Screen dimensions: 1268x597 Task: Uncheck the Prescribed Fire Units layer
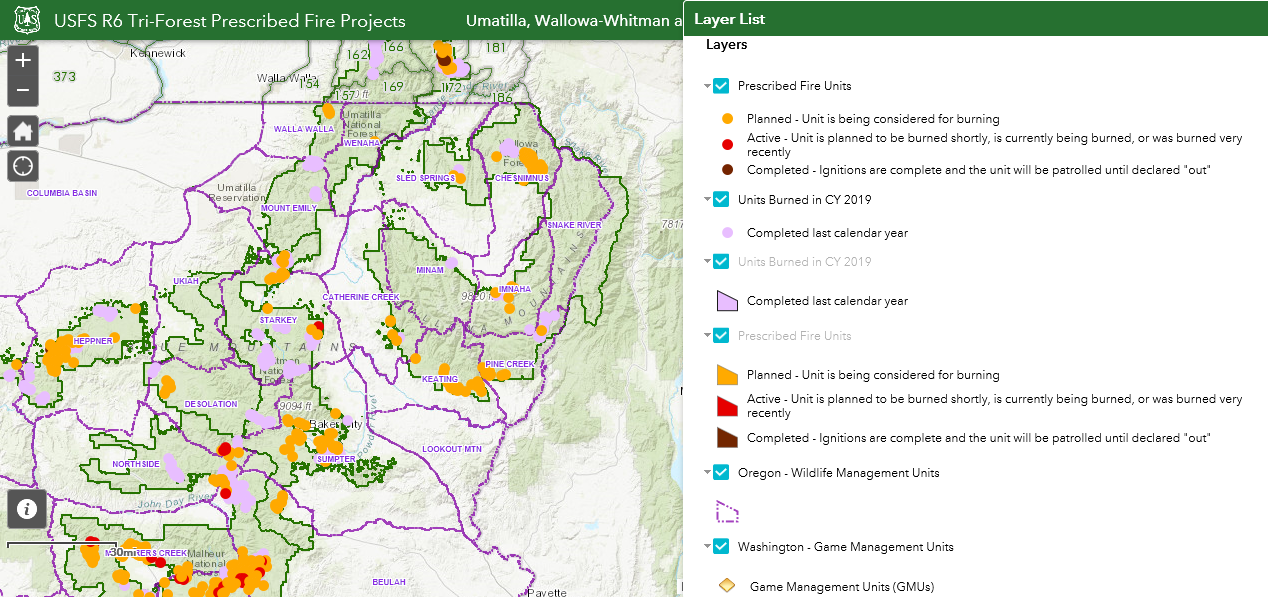pyautogui.click(x=719, y=85)
